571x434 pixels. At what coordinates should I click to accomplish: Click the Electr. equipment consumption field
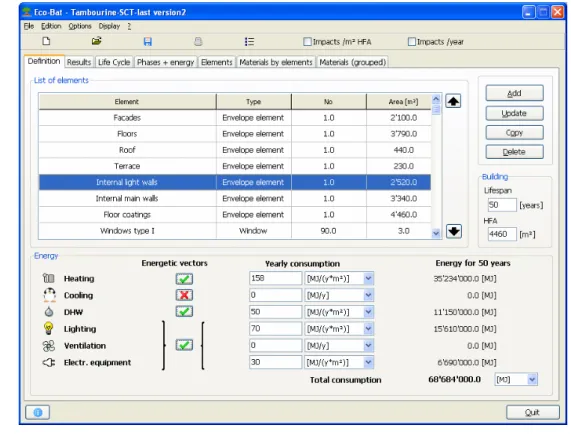coord(275,362)
